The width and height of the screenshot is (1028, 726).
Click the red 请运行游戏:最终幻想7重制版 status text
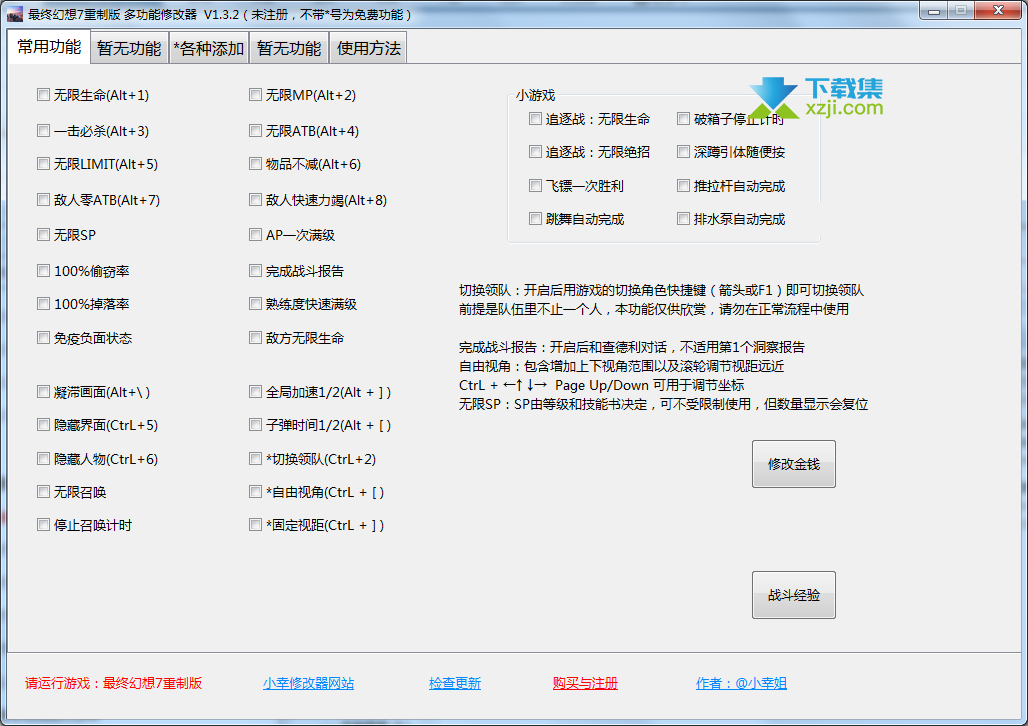click(113, 683)
